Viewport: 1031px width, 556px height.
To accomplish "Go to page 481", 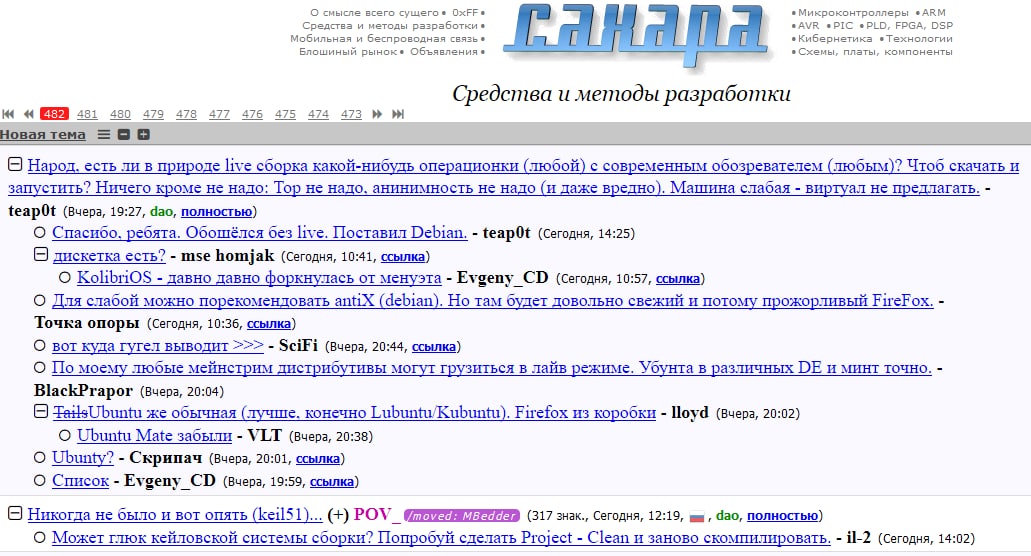I will click(x=87, y=114).
